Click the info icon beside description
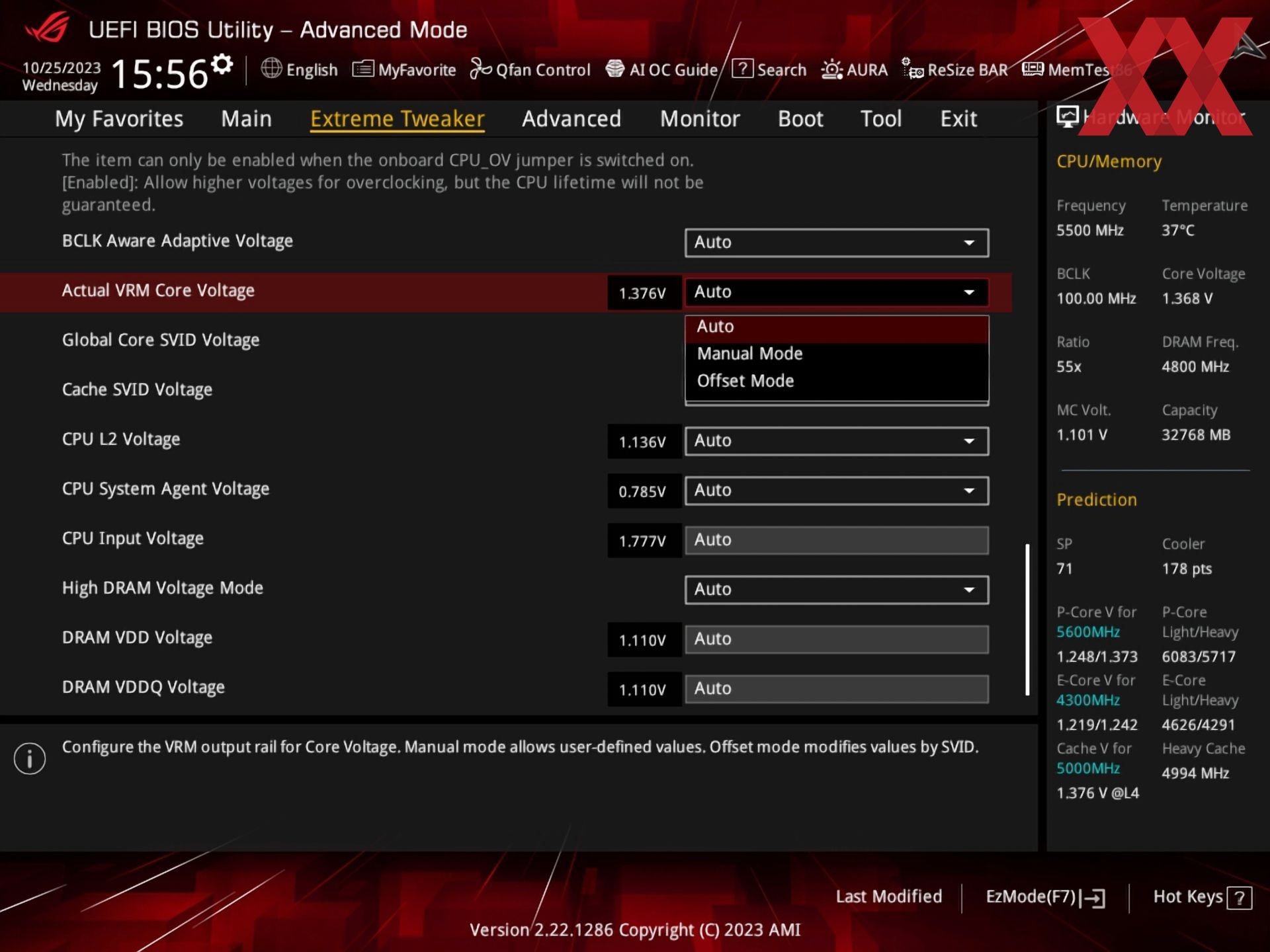This screenshot has height=952, width=1270. pos(30,758)
